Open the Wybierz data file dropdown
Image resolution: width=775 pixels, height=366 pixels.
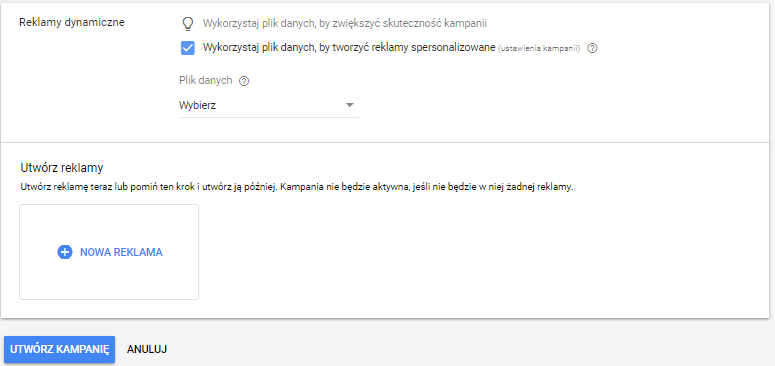tap(268, 105)
